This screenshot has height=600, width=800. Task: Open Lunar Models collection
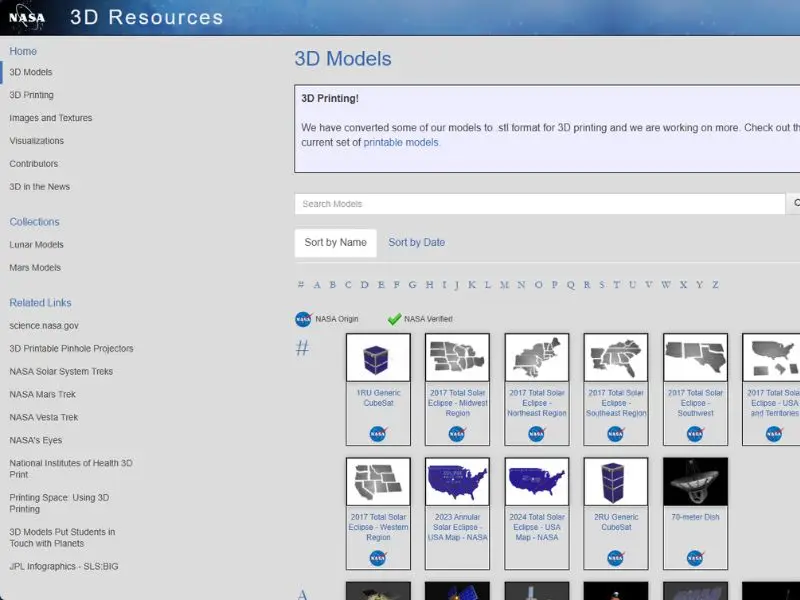pos(36,245)
